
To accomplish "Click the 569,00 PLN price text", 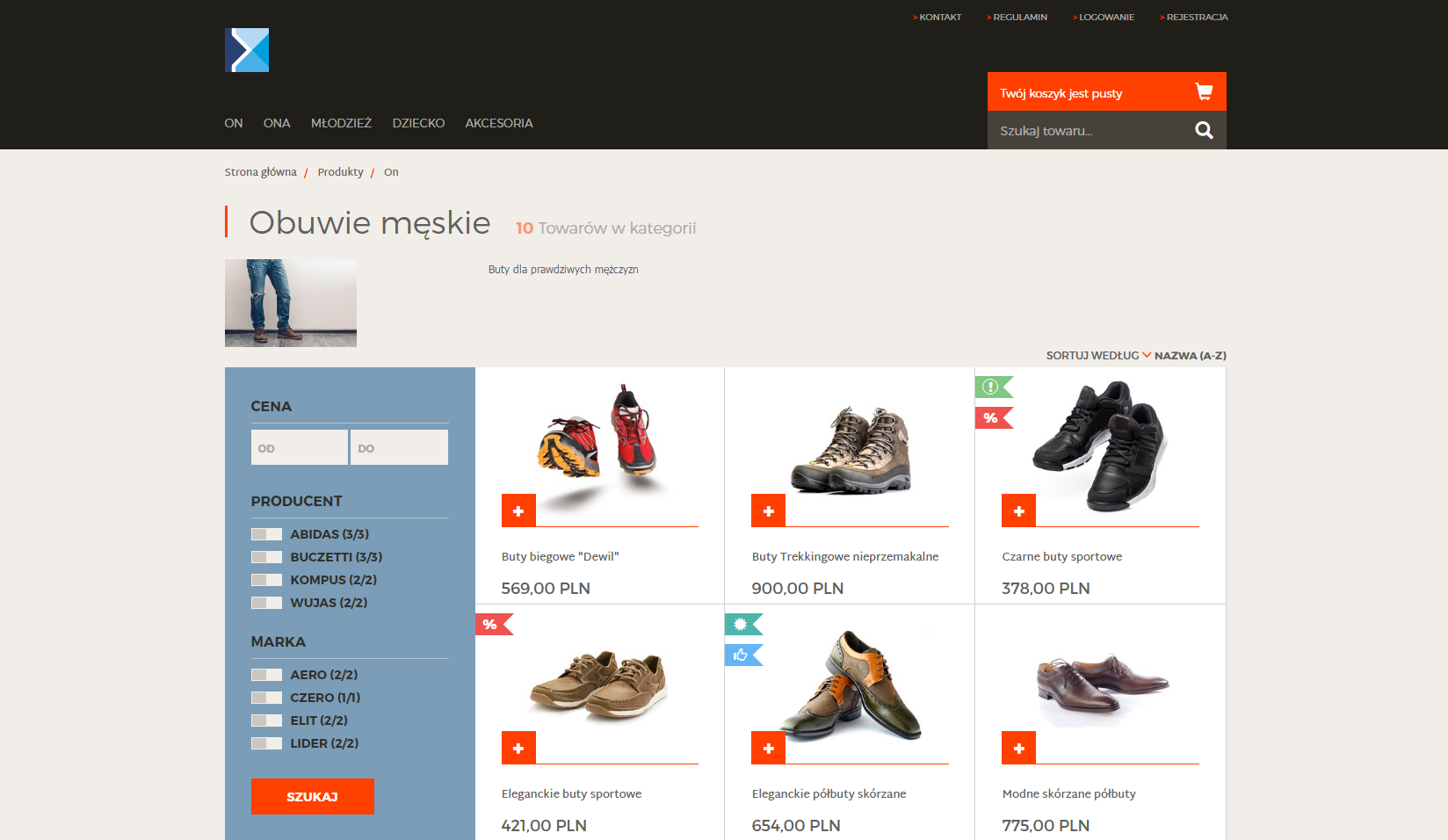I will coord(546,588).
